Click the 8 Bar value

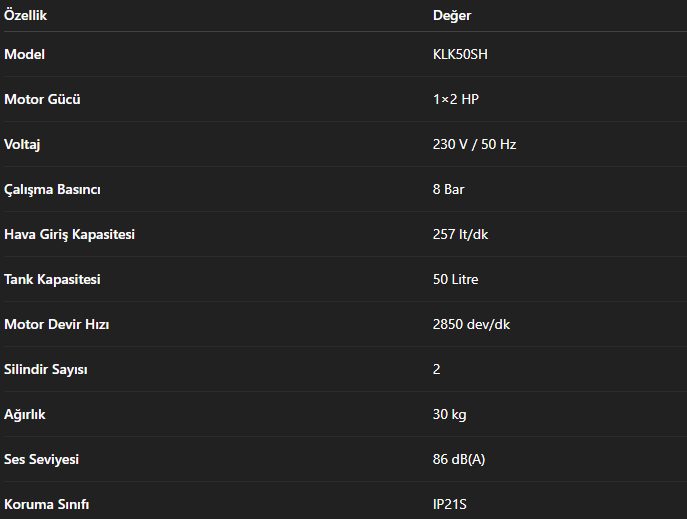click(x=448, y=189)
